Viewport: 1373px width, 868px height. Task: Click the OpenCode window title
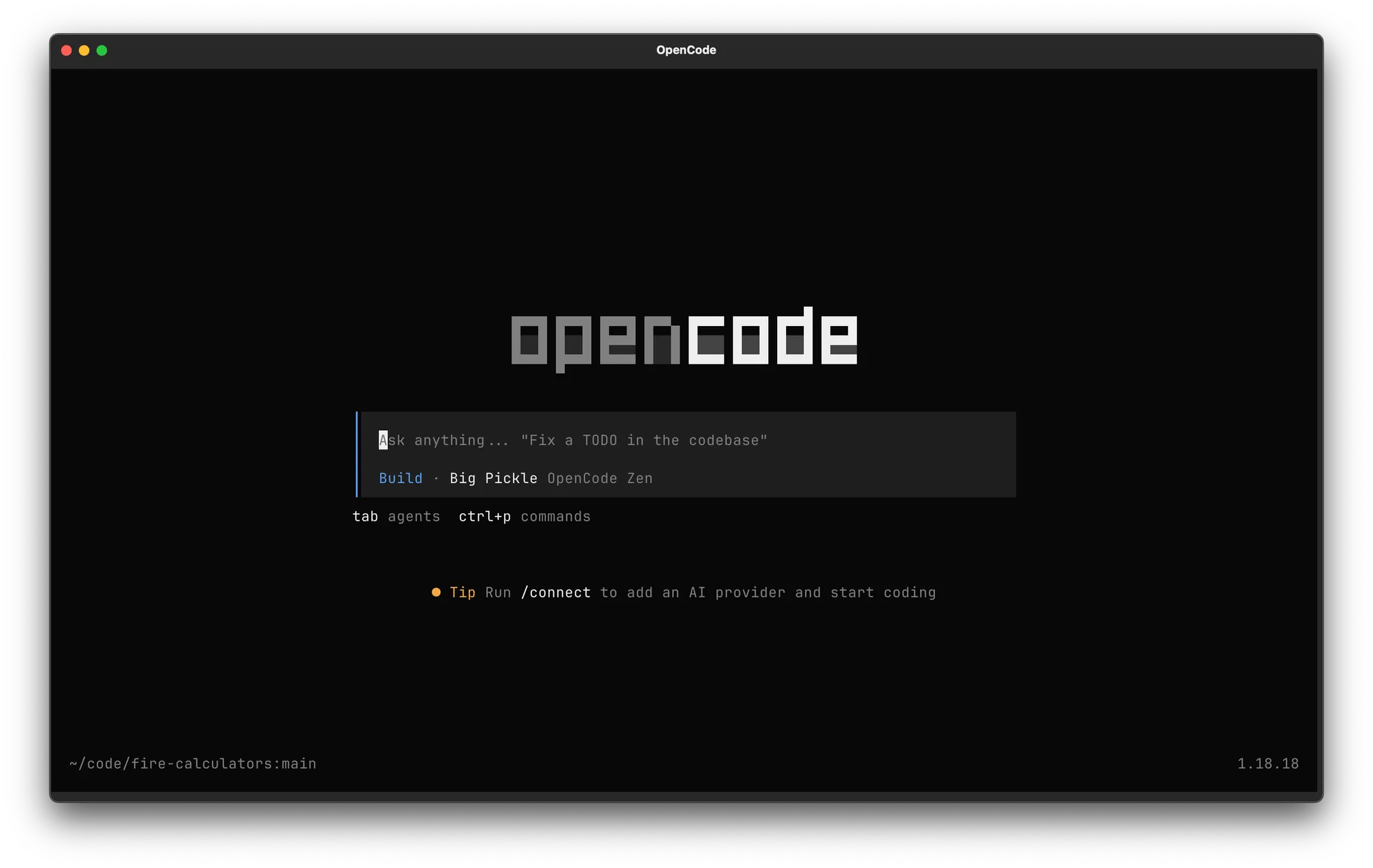click(686, 50)
